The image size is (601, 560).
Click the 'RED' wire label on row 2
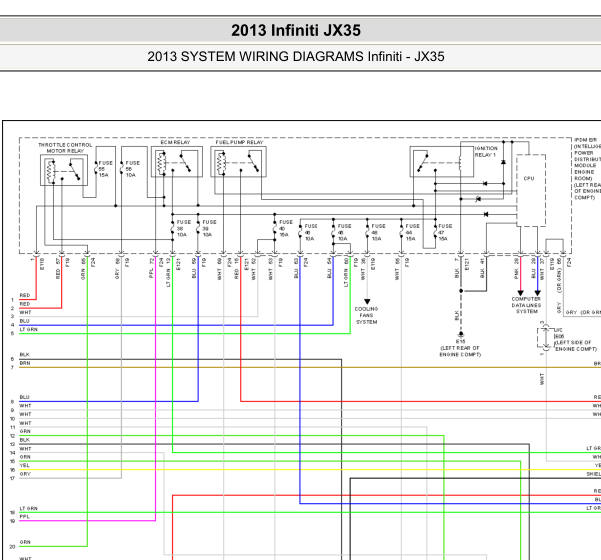coord(25,304)
